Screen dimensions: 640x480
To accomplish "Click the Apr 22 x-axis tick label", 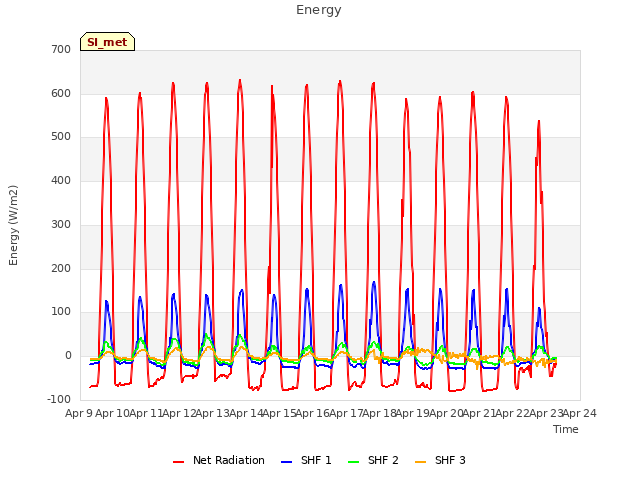I will [512, 413].
